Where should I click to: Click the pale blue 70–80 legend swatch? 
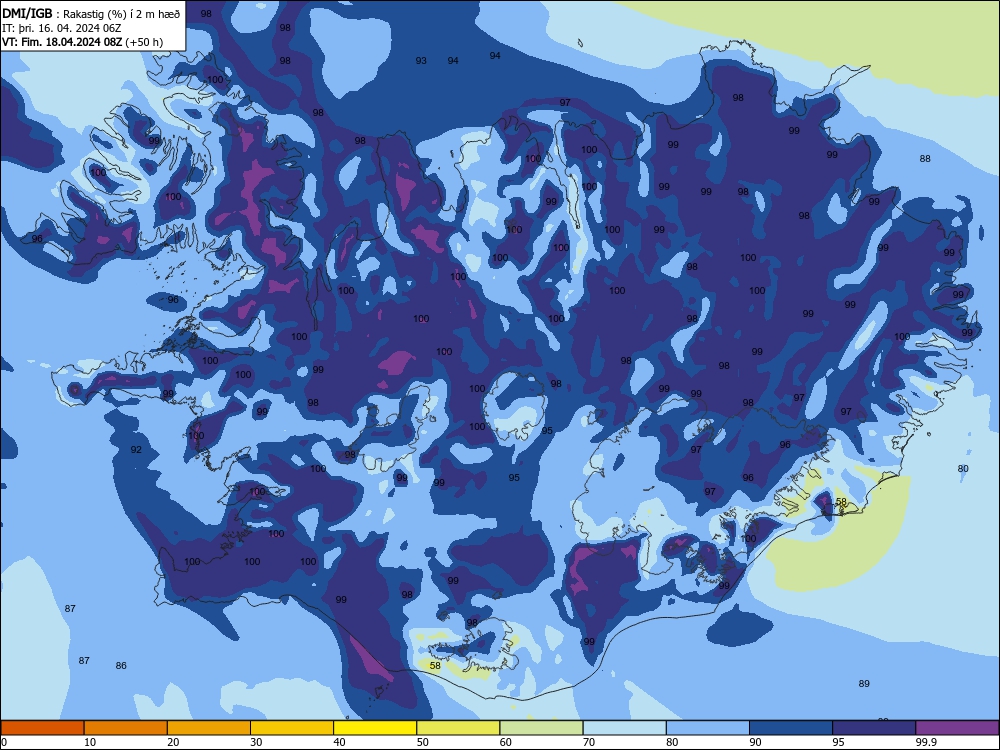point(624,728)
